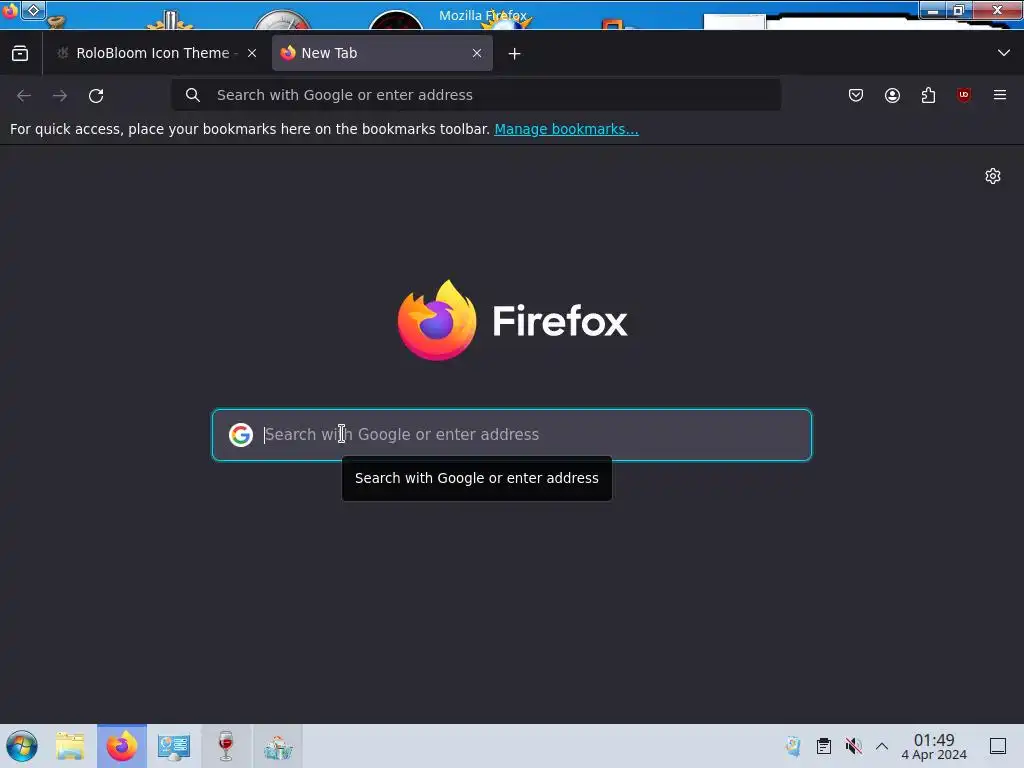Open the file manager from taskbar
The height and width of the screenshot is (768, 1024).
coord(70,746)
